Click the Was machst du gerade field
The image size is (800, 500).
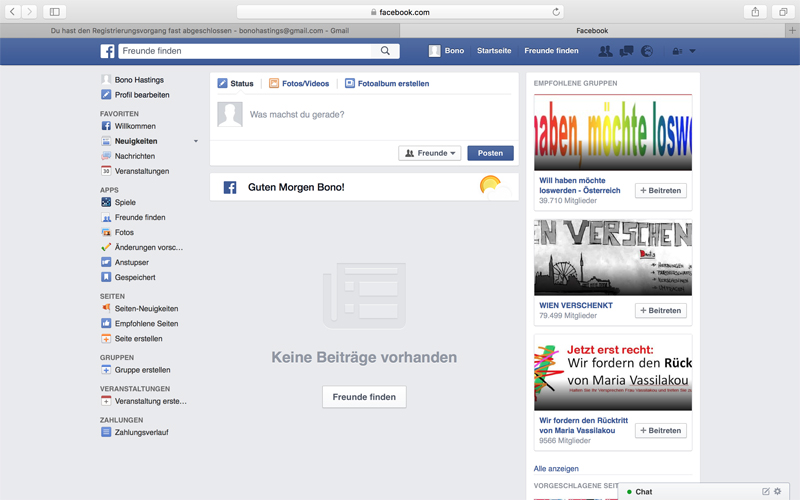click(380, 115)
